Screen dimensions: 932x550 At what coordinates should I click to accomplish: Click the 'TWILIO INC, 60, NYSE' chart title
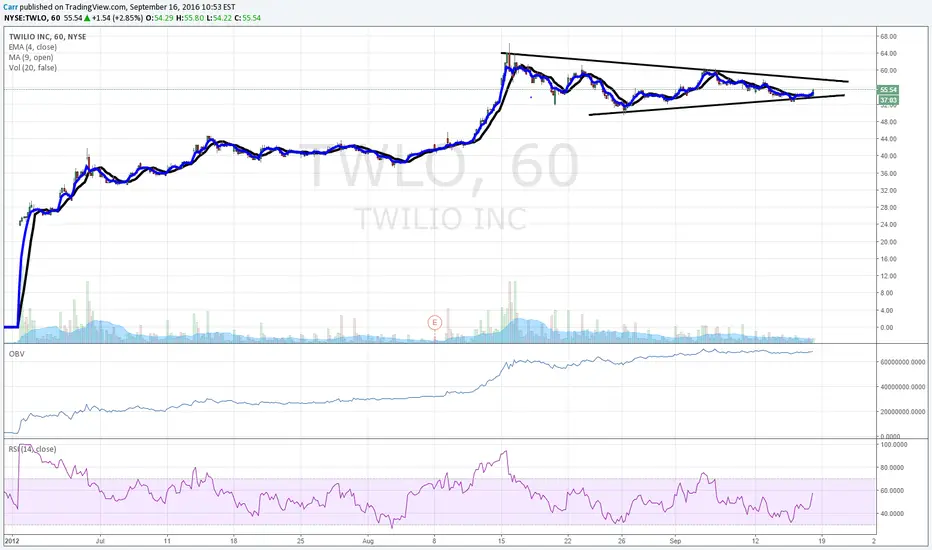pyautogui.click(x=48, y=36)
